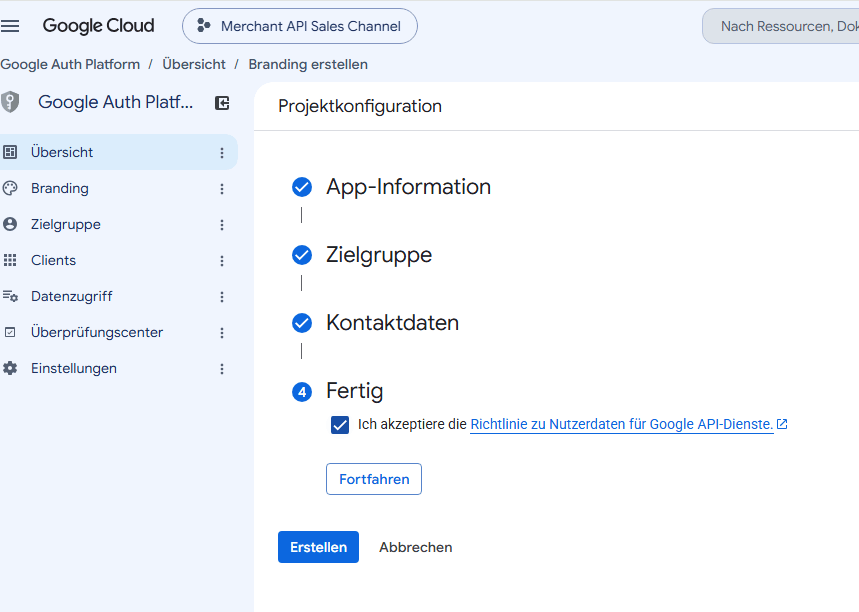Open the hamburger navigation menu
The image size is (859, 612).
click(x=10, y=26)
